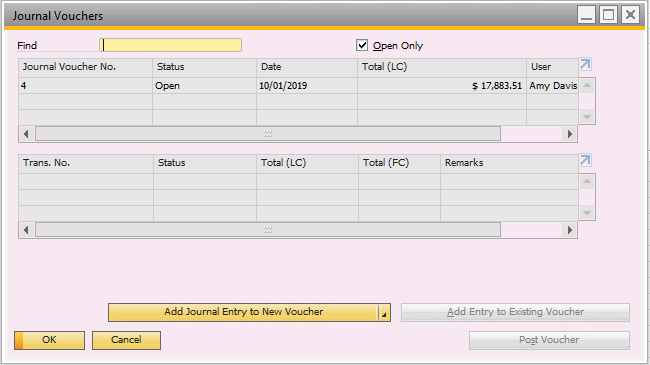Maximize the Journal Vouchers window
Screen dimensions: 650x365
click(608, 15)
